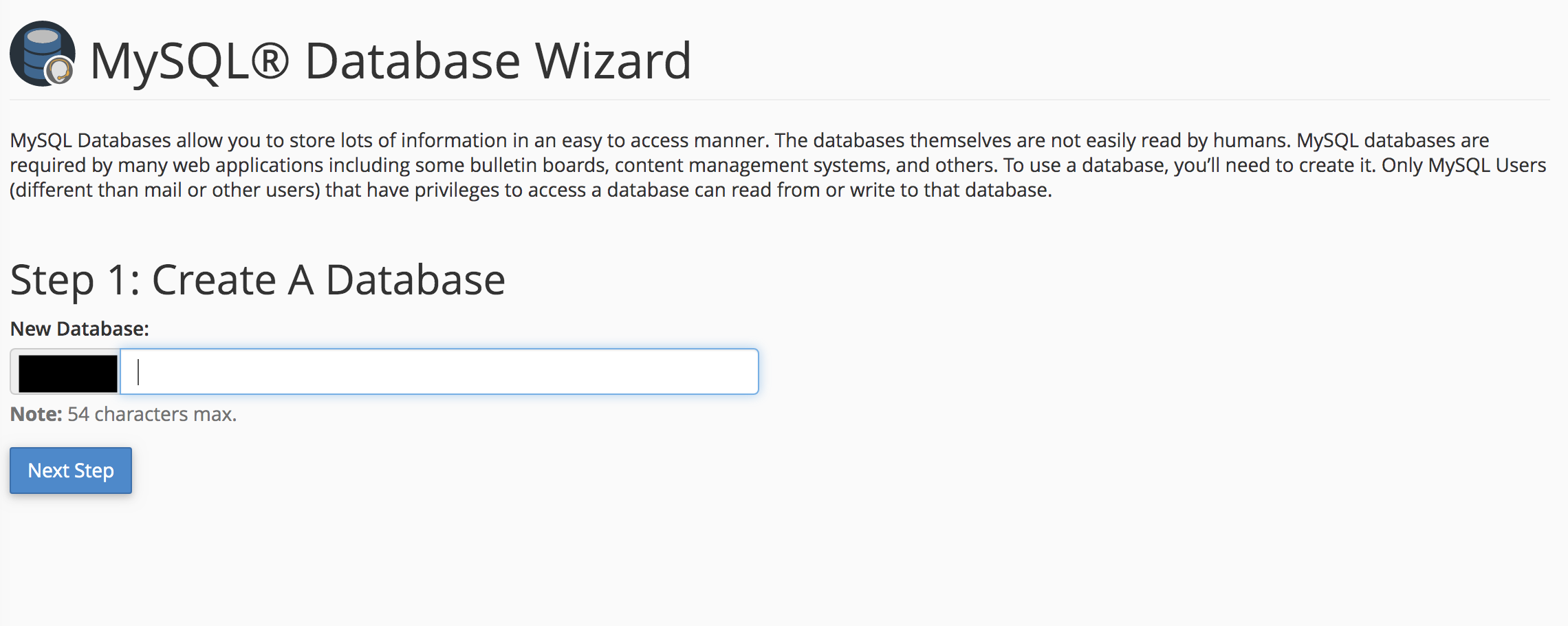Click the word Database in Step 1 heading

pyautogui.click(x=415, y=280)
